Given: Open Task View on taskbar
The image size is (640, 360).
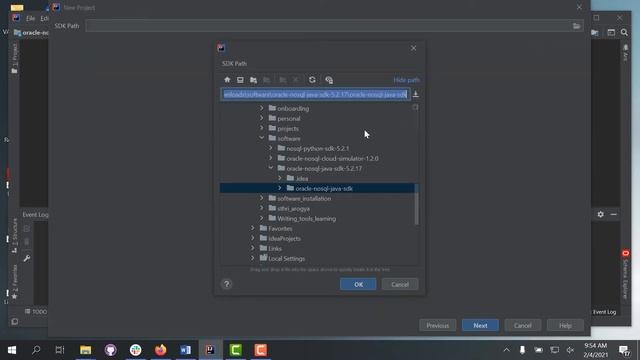Looking at the screenshot, I should (60, 350).
